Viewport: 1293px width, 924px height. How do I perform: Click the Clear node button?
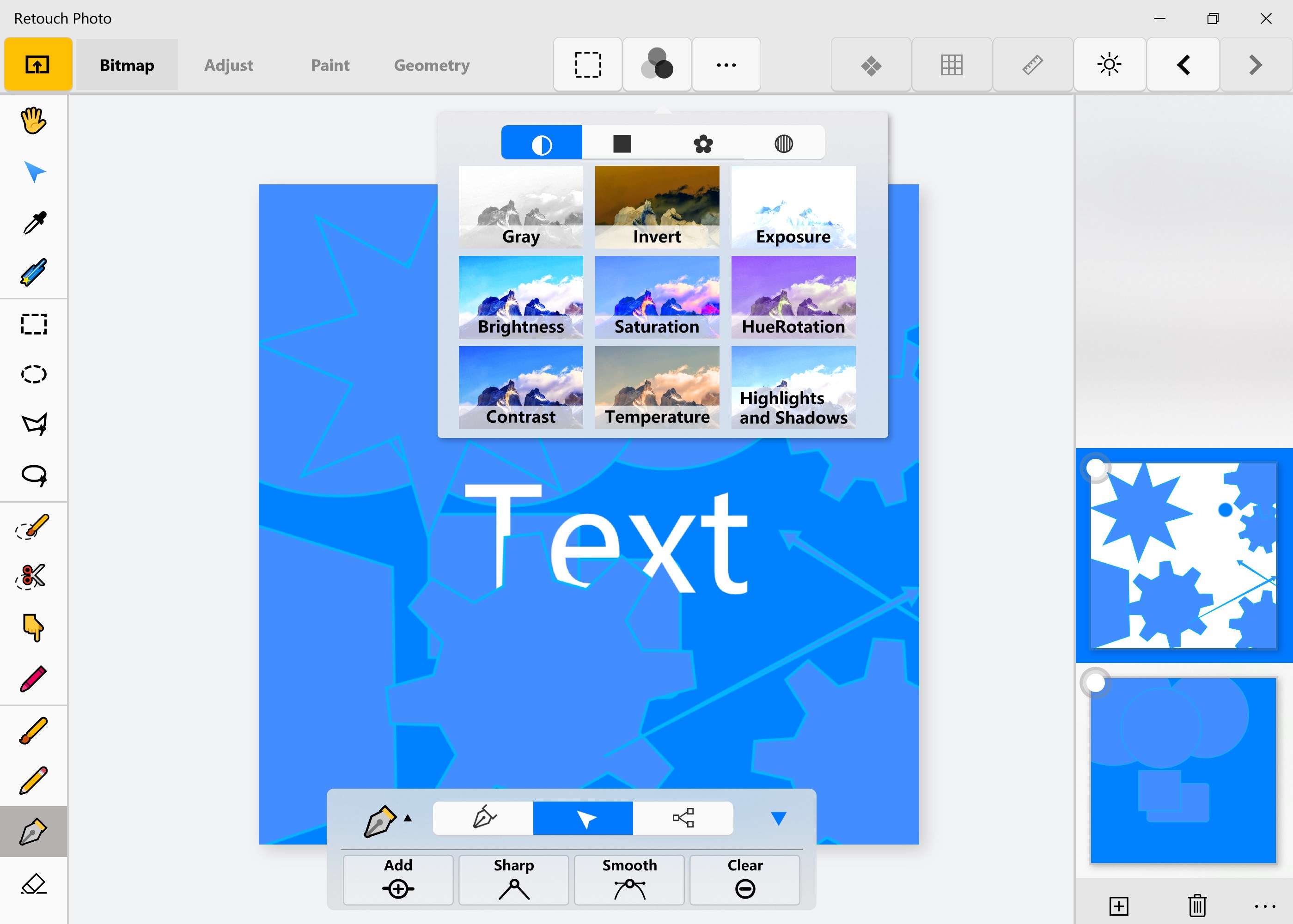click(744, 879)
